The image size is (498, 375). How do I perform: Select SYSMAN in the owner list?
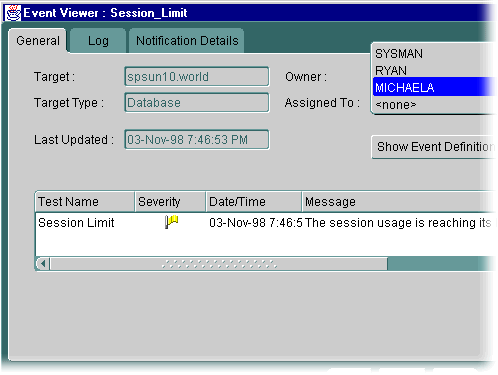click(x=433, y=54)
